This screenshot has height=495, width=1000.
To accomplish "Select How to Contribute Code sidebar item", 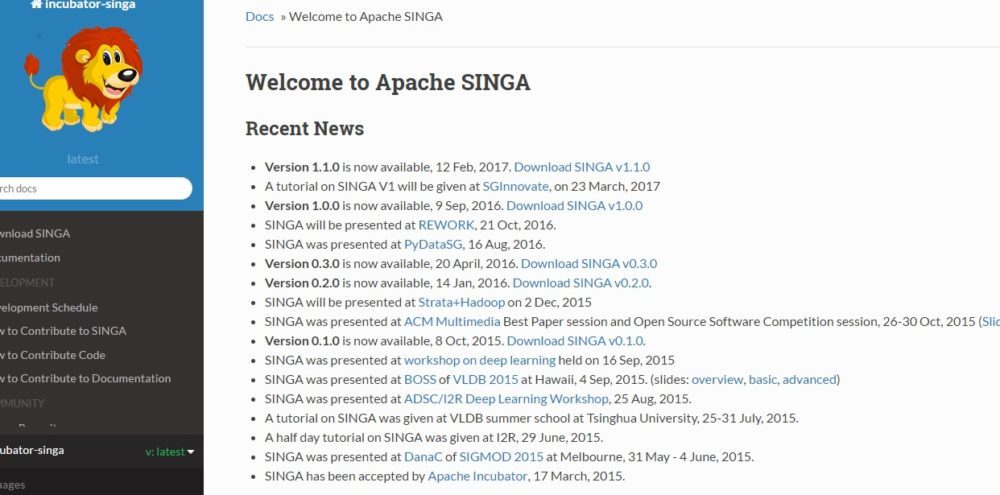I will 52,355.
